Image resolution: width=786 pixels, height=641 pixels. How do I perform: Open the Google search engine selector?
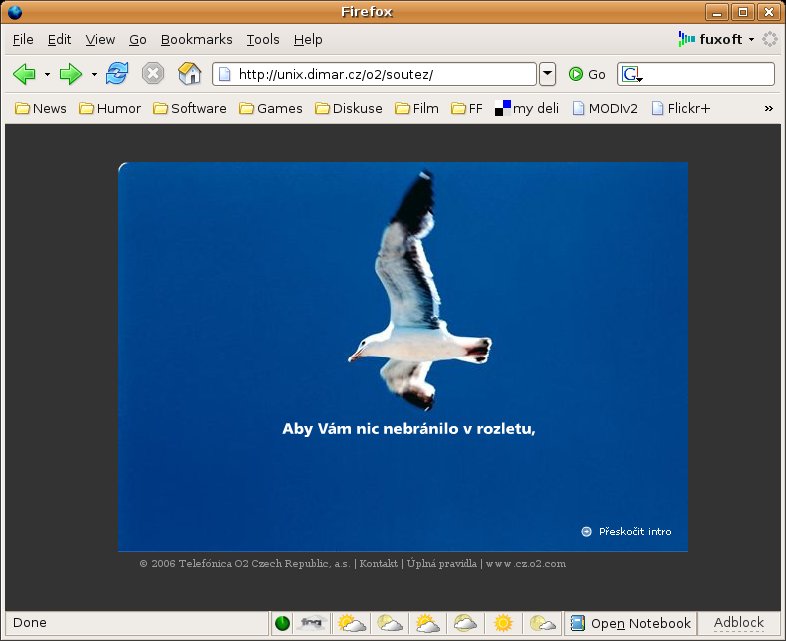coord(632,75)
